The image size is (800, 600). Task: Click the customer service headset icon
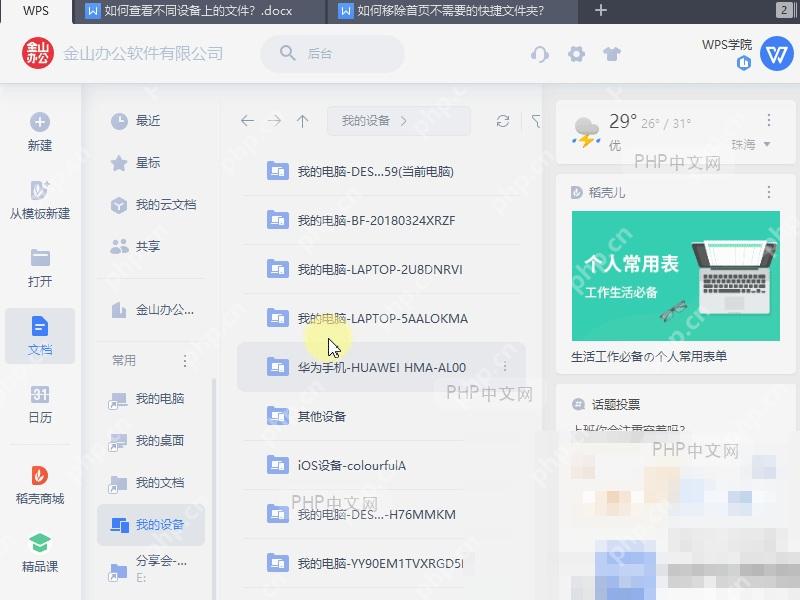(540, 54)
